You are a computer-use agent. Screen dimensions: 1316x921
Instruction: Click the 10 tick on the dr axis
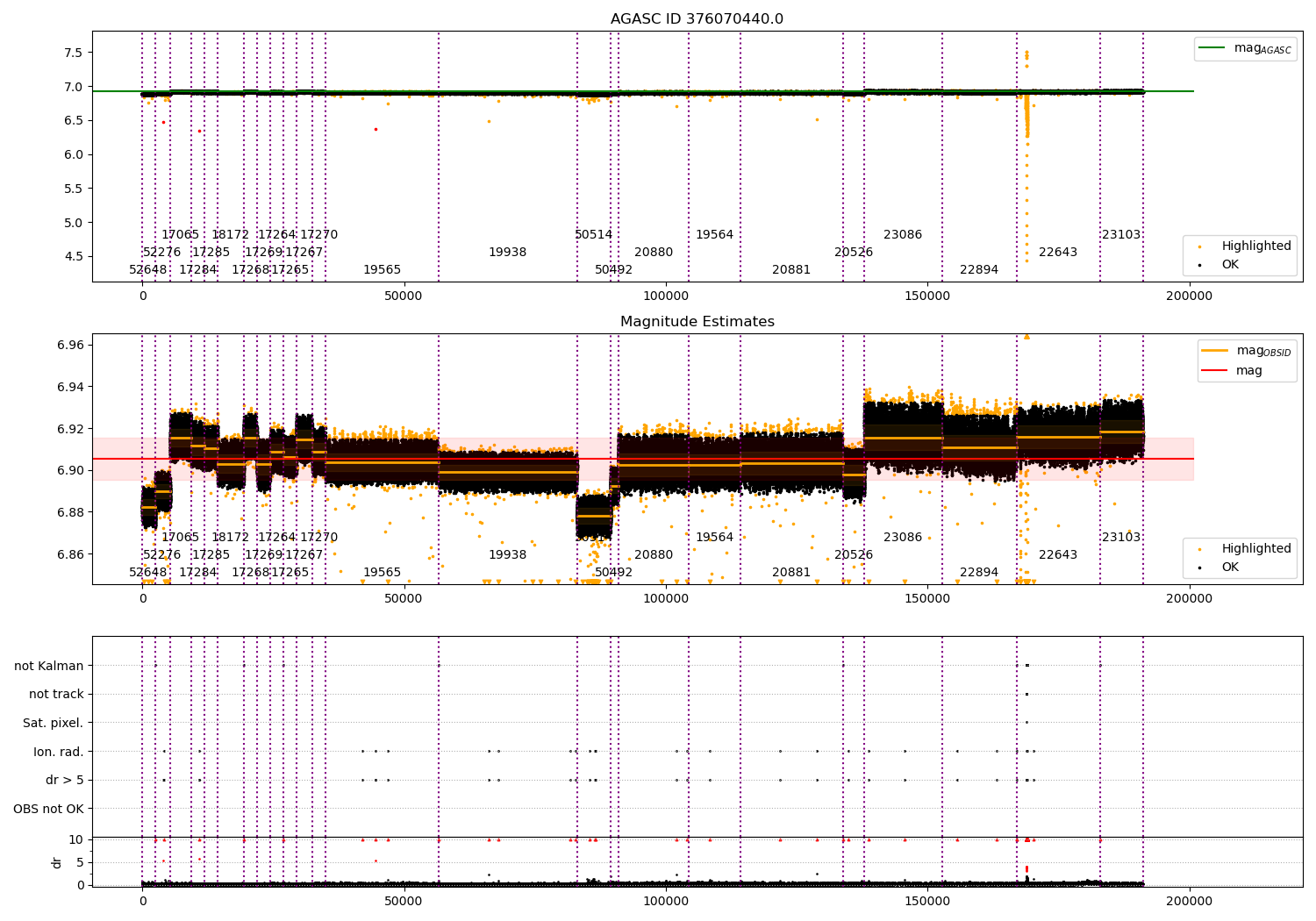76,839
